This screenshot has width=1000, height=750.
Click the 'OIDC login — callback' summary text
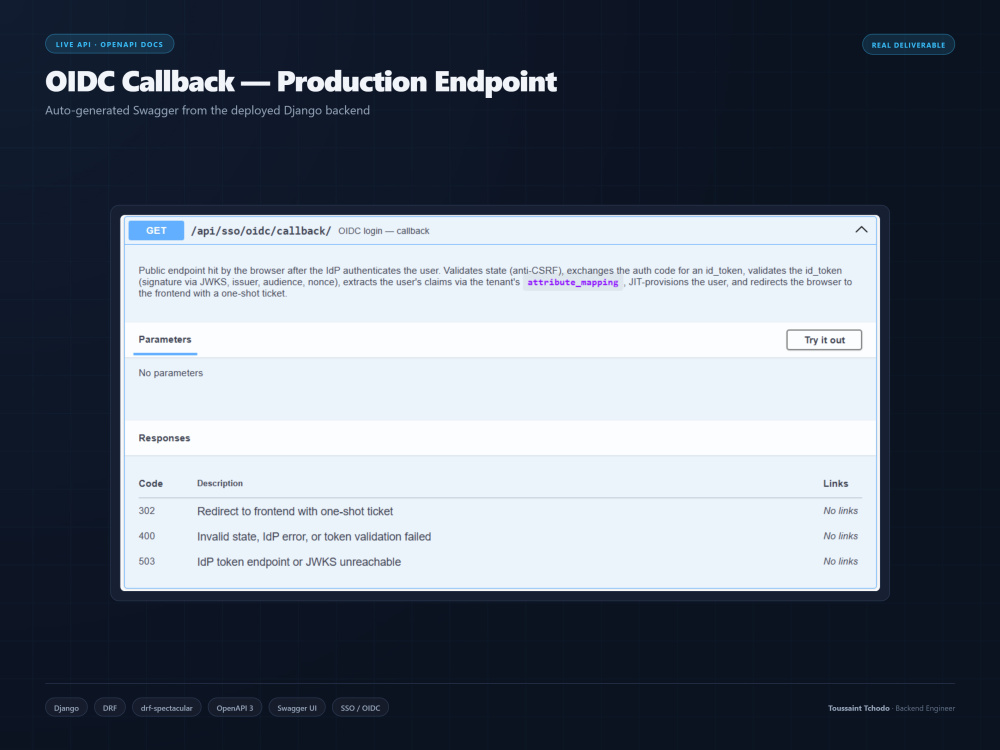point(383,231)
